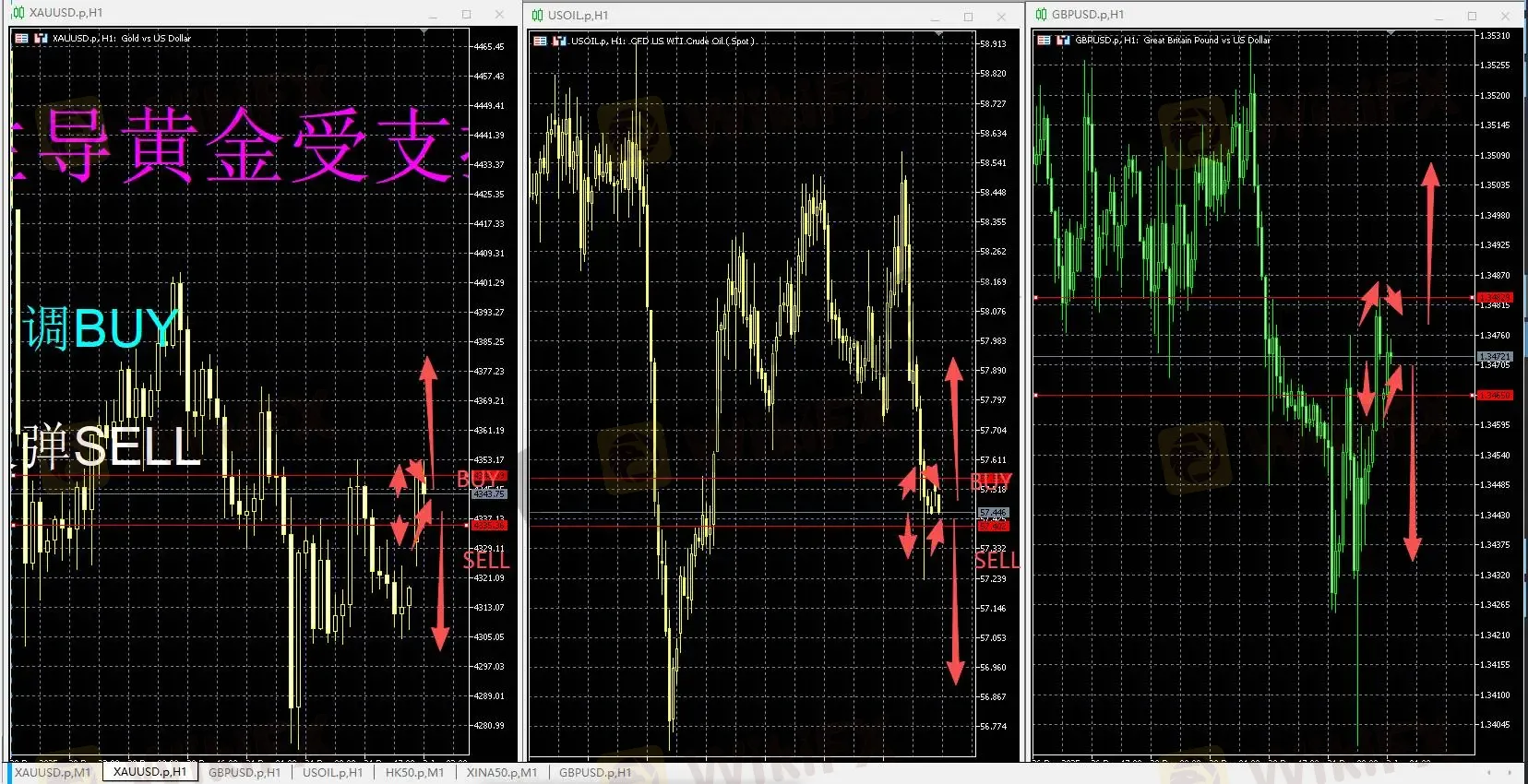Switch to the XAUUSD.p,M1 chart tab

click(x=53, y=773)
